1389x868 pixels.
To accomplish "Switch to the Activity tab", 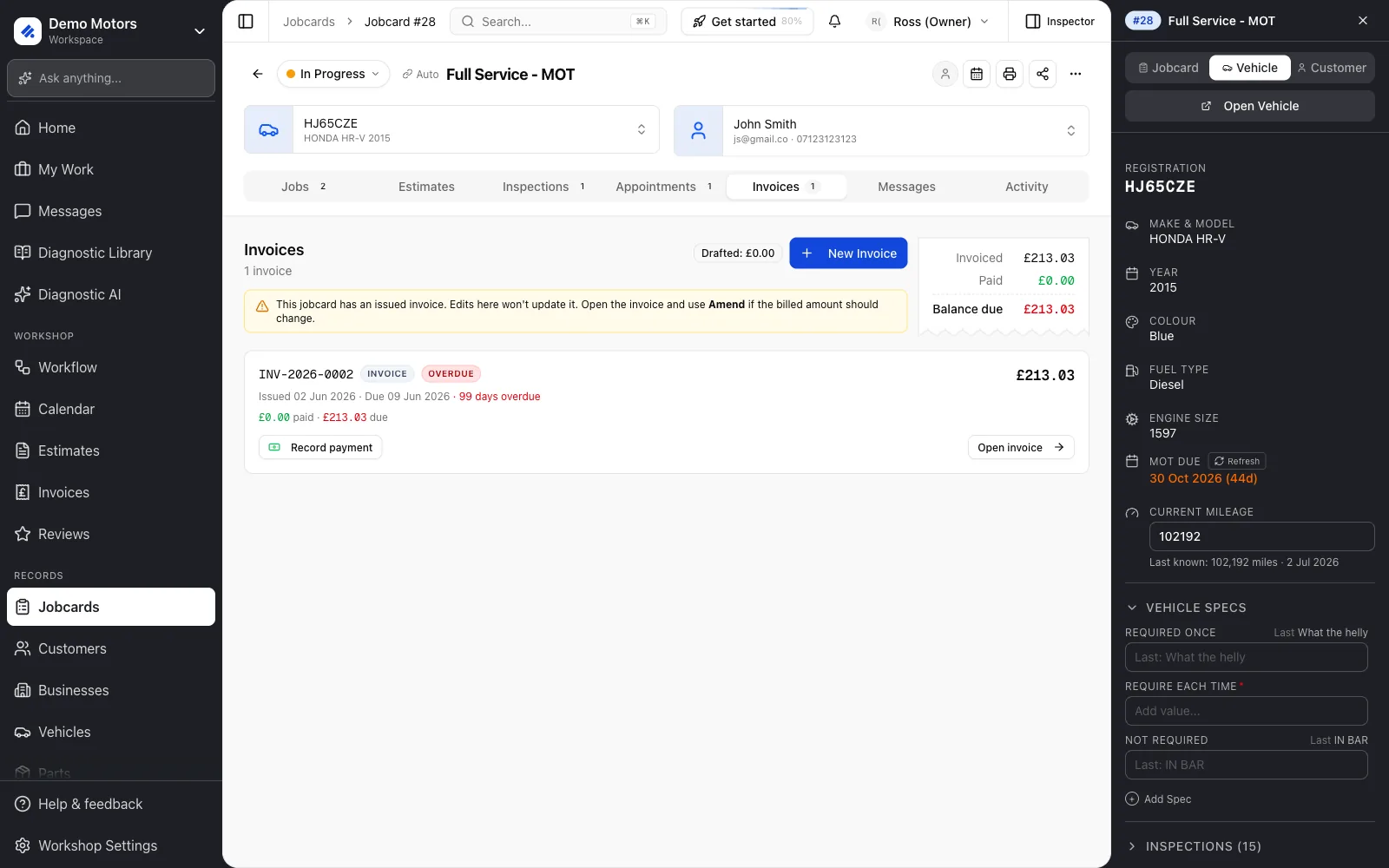I will pos(1027,187).
